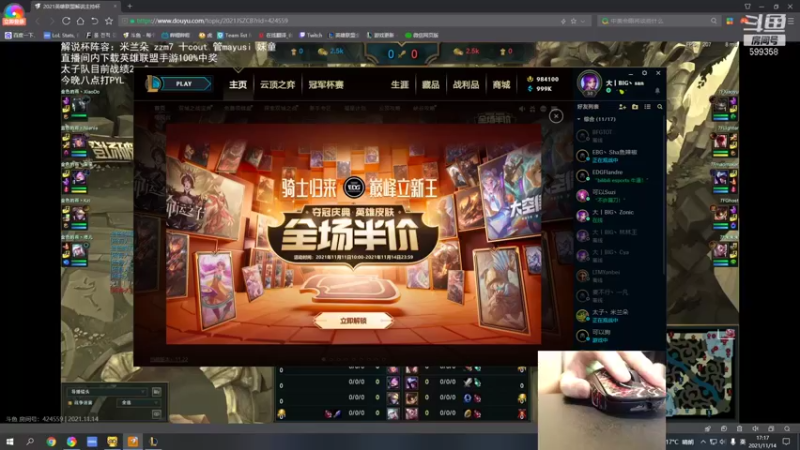
Task: Open the Windows notification center
Action: coord(787,441)
